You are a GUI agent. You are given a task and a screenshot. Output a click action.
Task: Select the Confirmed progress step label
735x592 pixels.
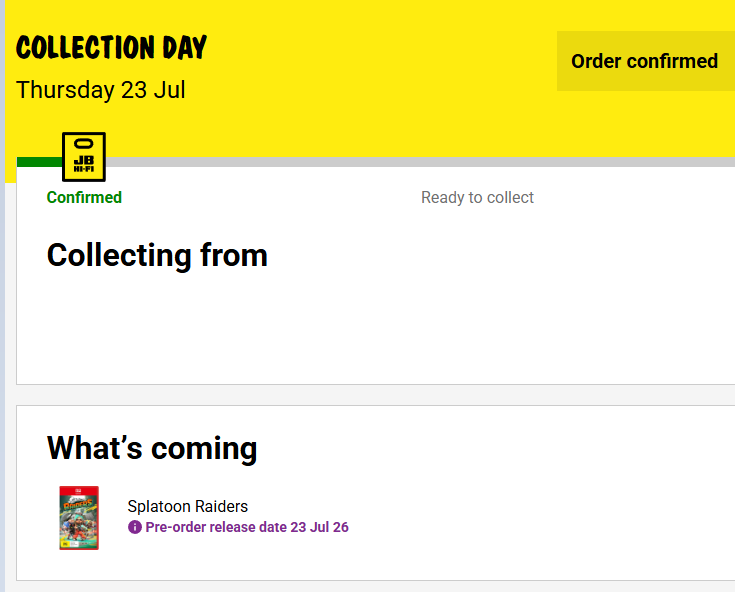click(x=84, y=197)
